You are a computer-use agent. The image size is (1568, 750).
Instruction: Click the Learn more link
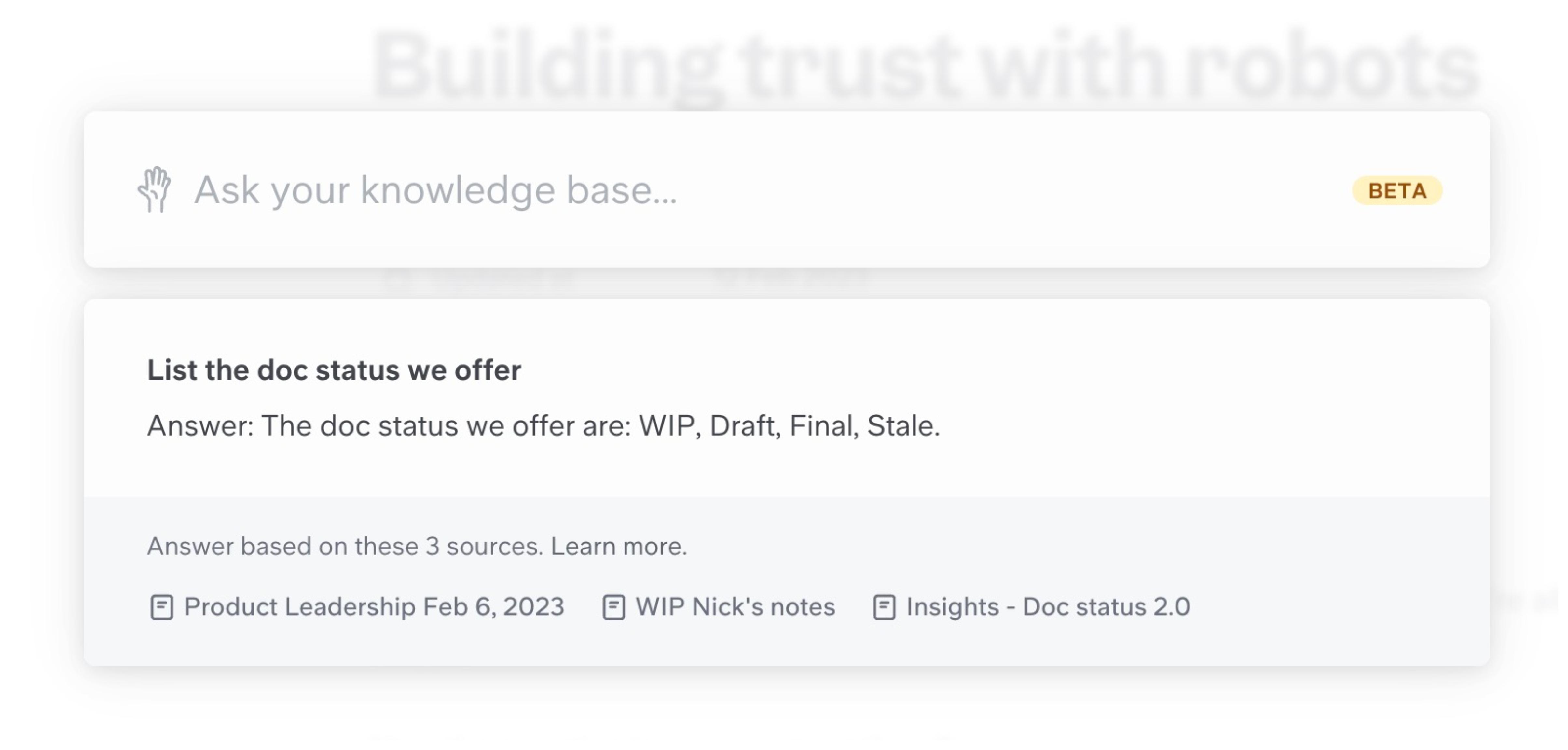coord(619,546)
